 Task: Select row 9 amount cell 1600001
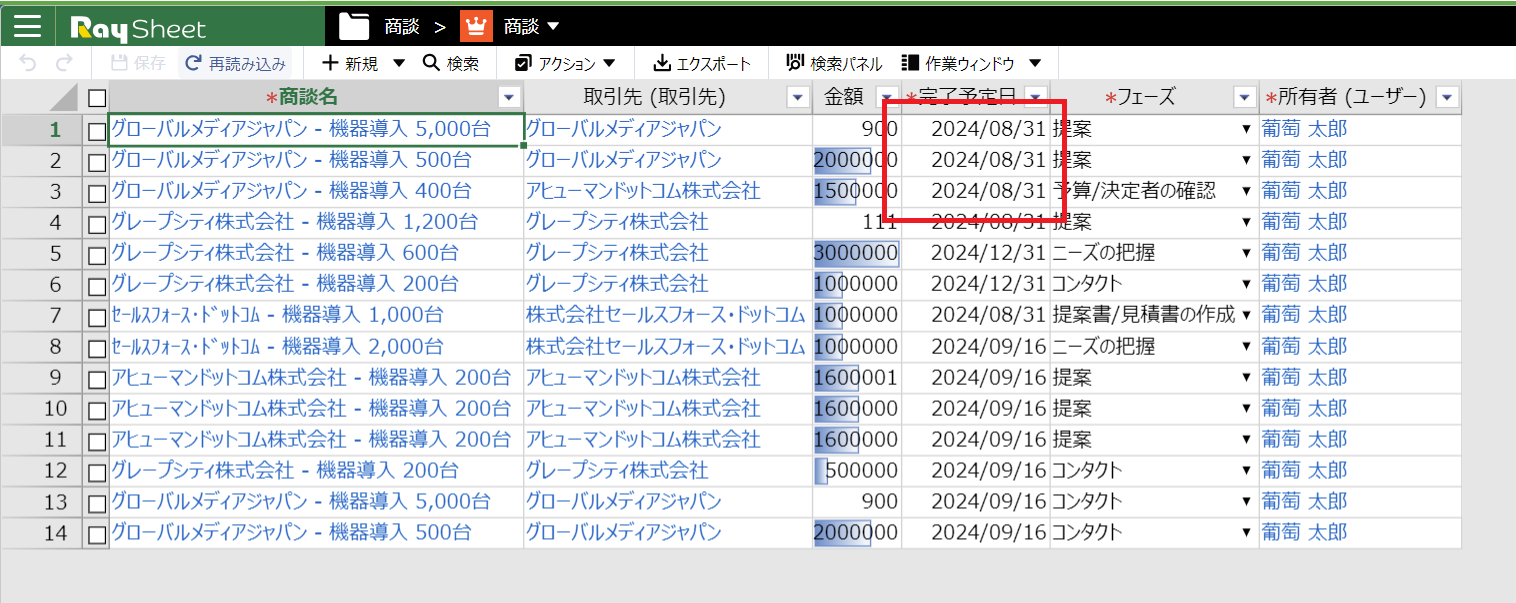coord(857,377)
